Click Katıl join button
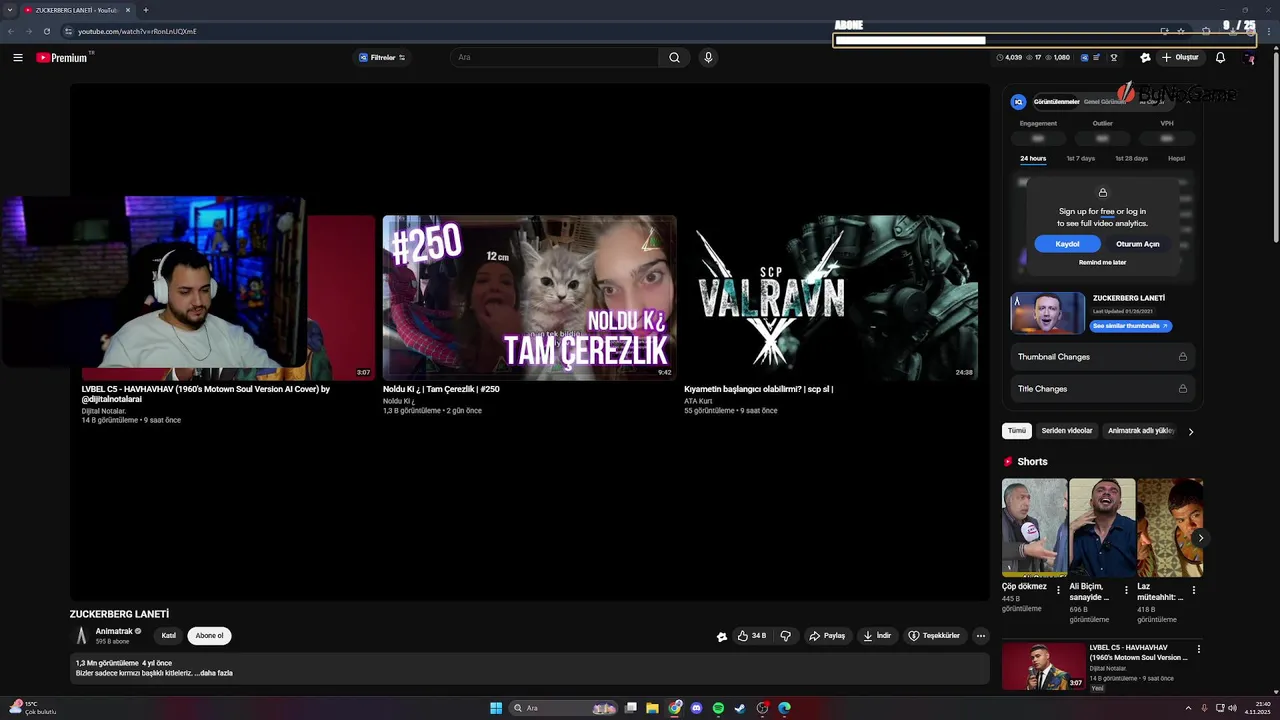This screenshot has height=720, width=1280. coord(169,636)
